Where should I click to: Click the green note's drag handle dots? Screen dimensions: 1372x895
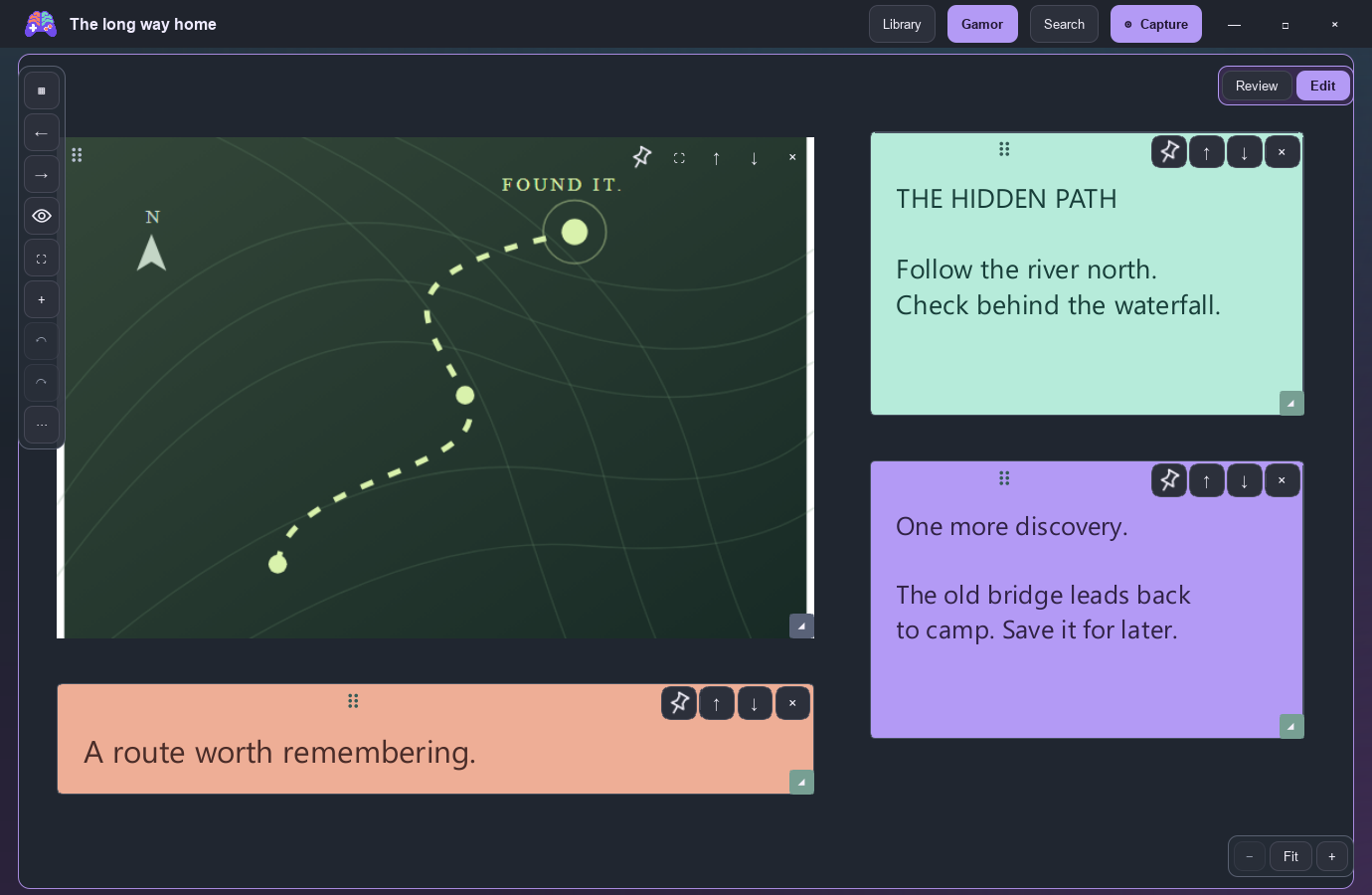click(1004, 149)
